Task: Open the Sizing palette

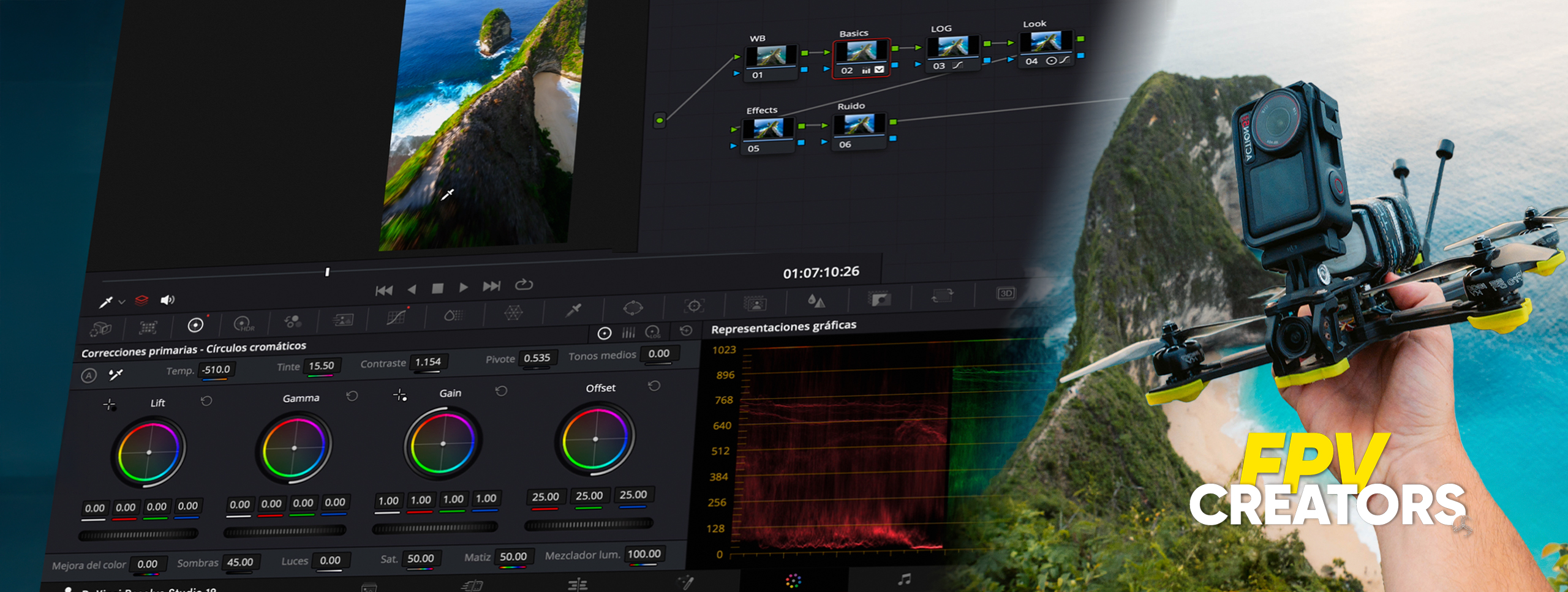Action: click(943, 296)
